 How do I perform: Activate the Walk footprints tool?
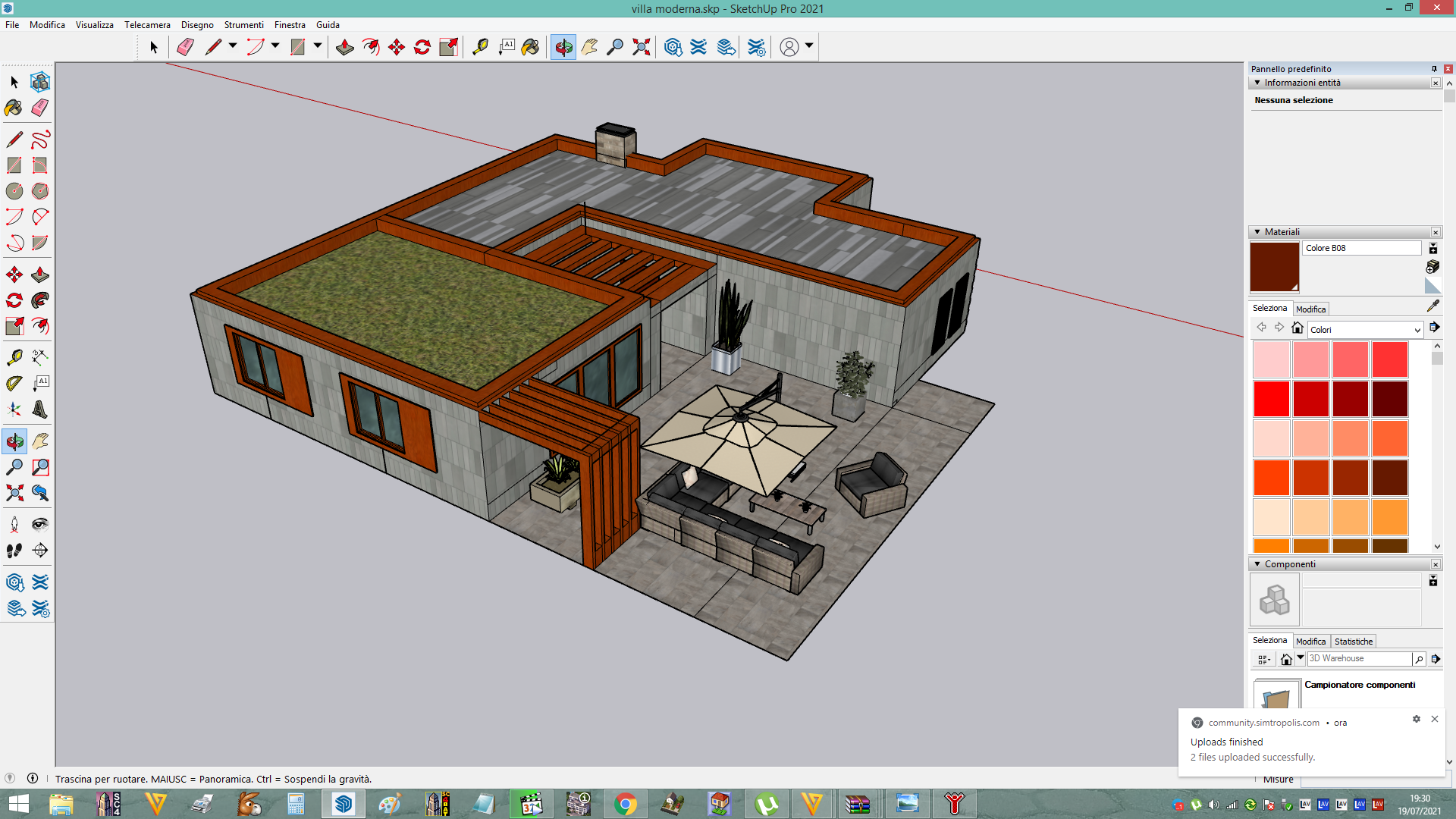14,551
